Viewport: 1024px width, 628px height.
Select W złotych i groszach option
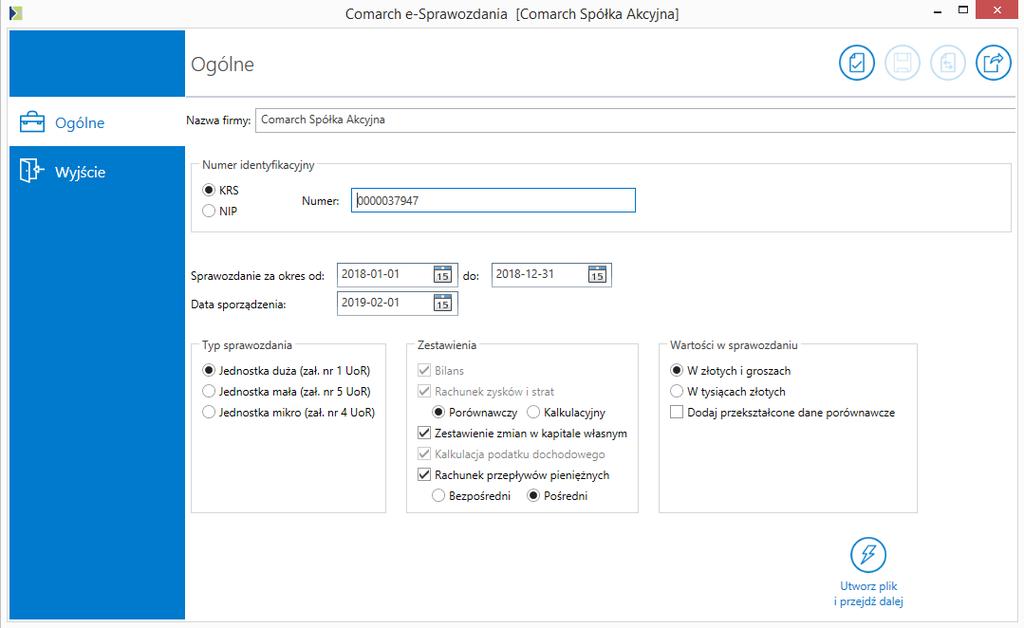677,370
